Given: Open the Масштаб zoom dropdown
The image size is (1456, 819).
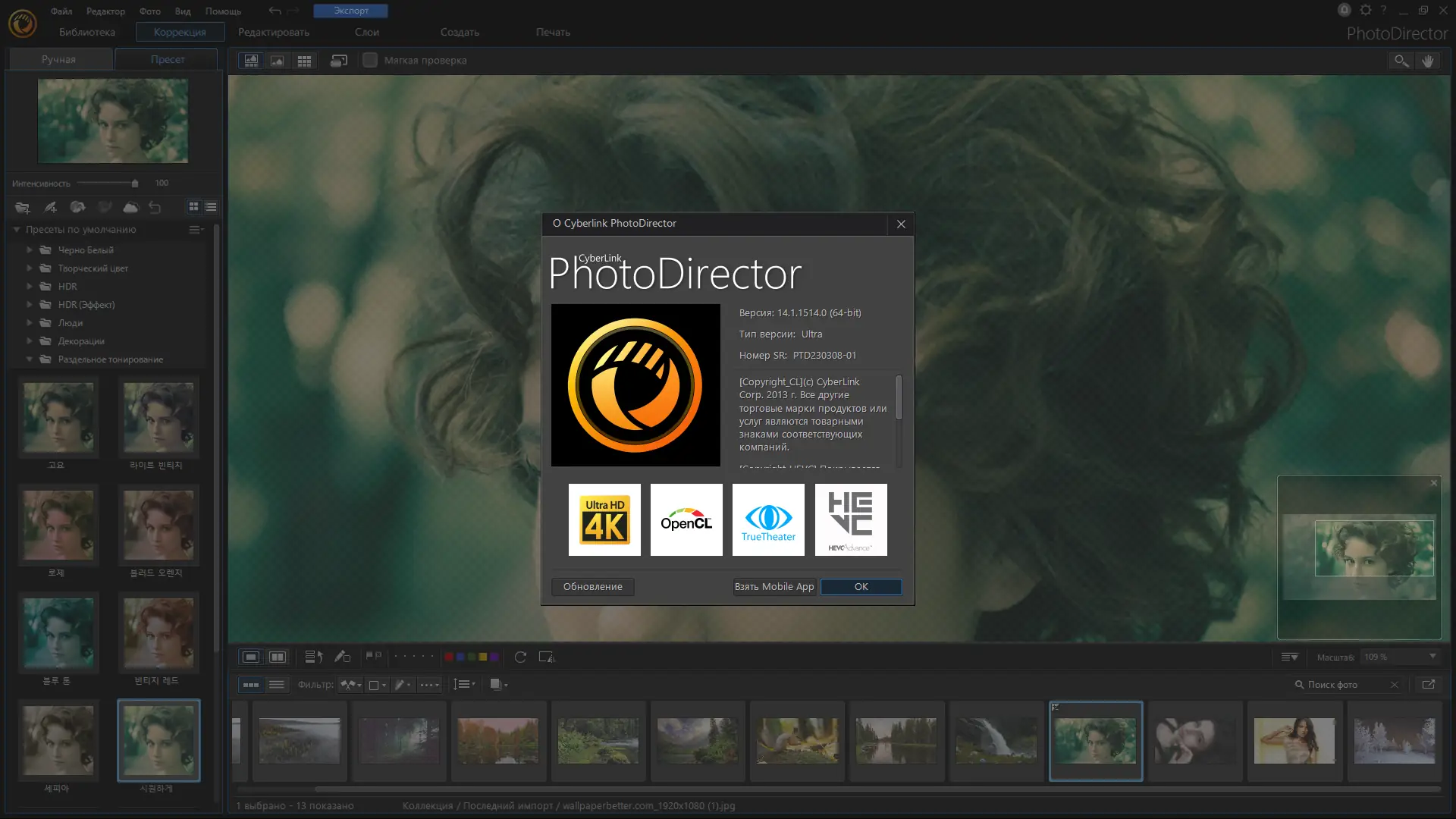Looking at the screenshot, I should click(1432, 657).
